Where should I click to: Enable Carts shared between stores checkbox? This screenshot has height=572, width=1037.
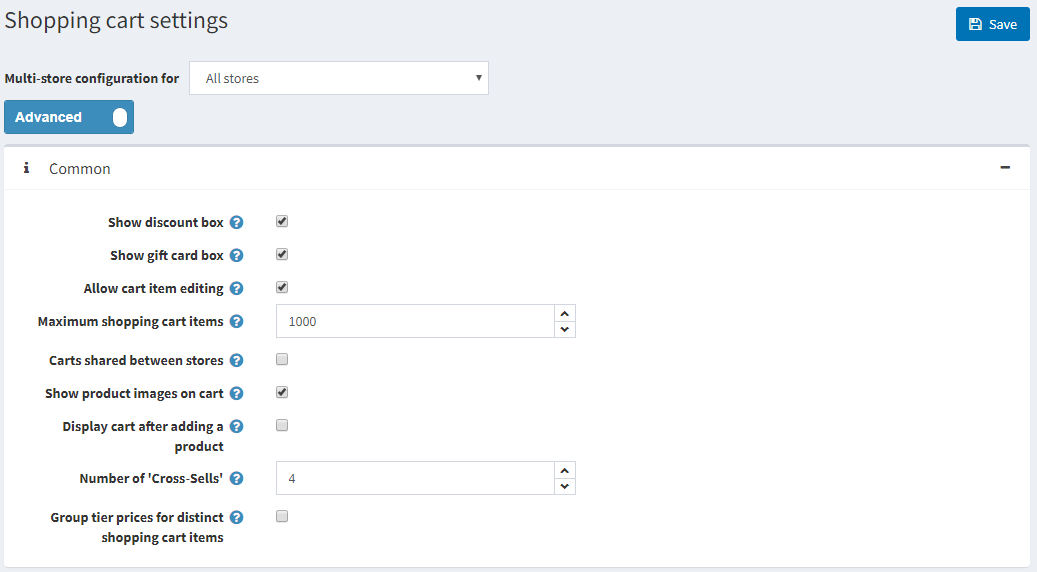coord(282,359)
